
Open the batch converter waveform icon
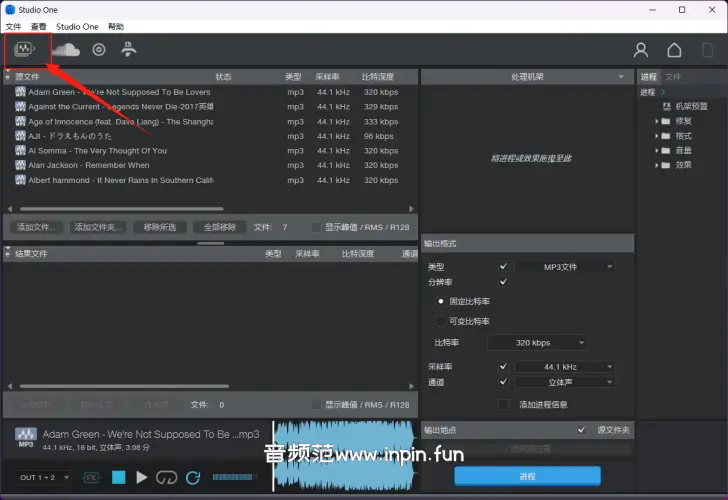tap(24, 49)
